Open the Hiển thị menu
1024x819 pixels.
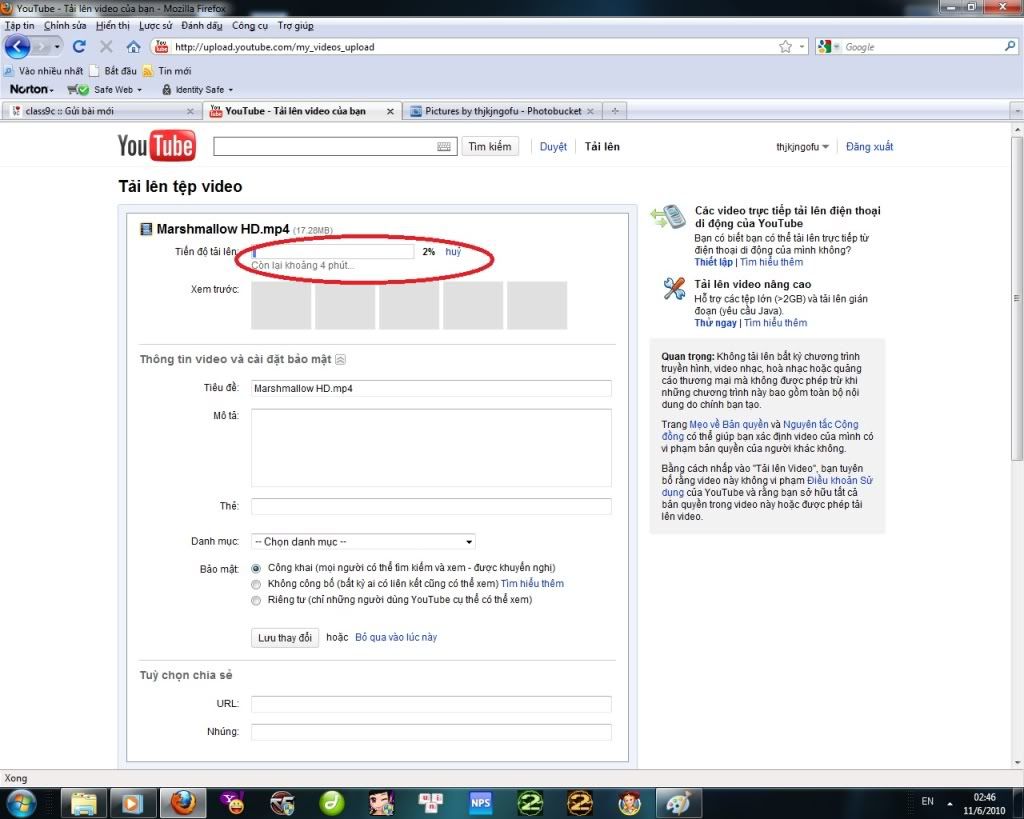(x=112, y=25)
